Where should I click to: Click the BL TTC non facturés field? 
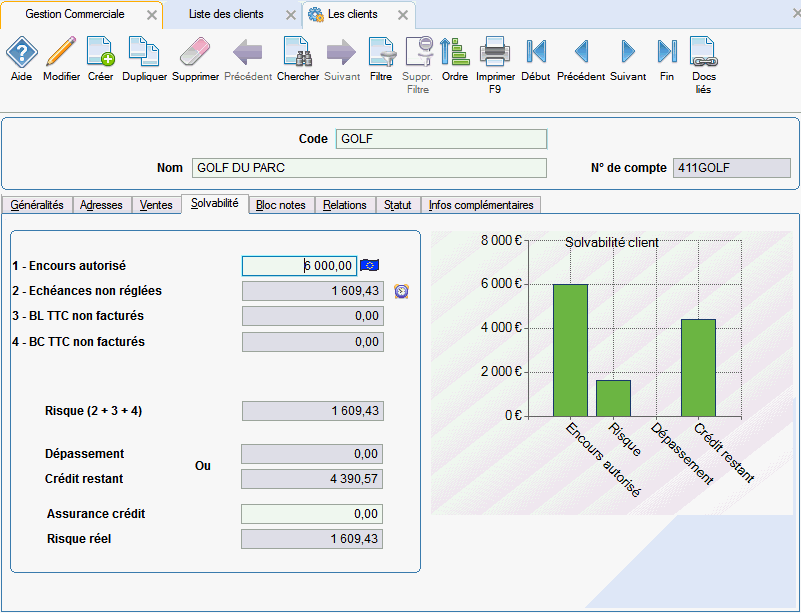313,316
